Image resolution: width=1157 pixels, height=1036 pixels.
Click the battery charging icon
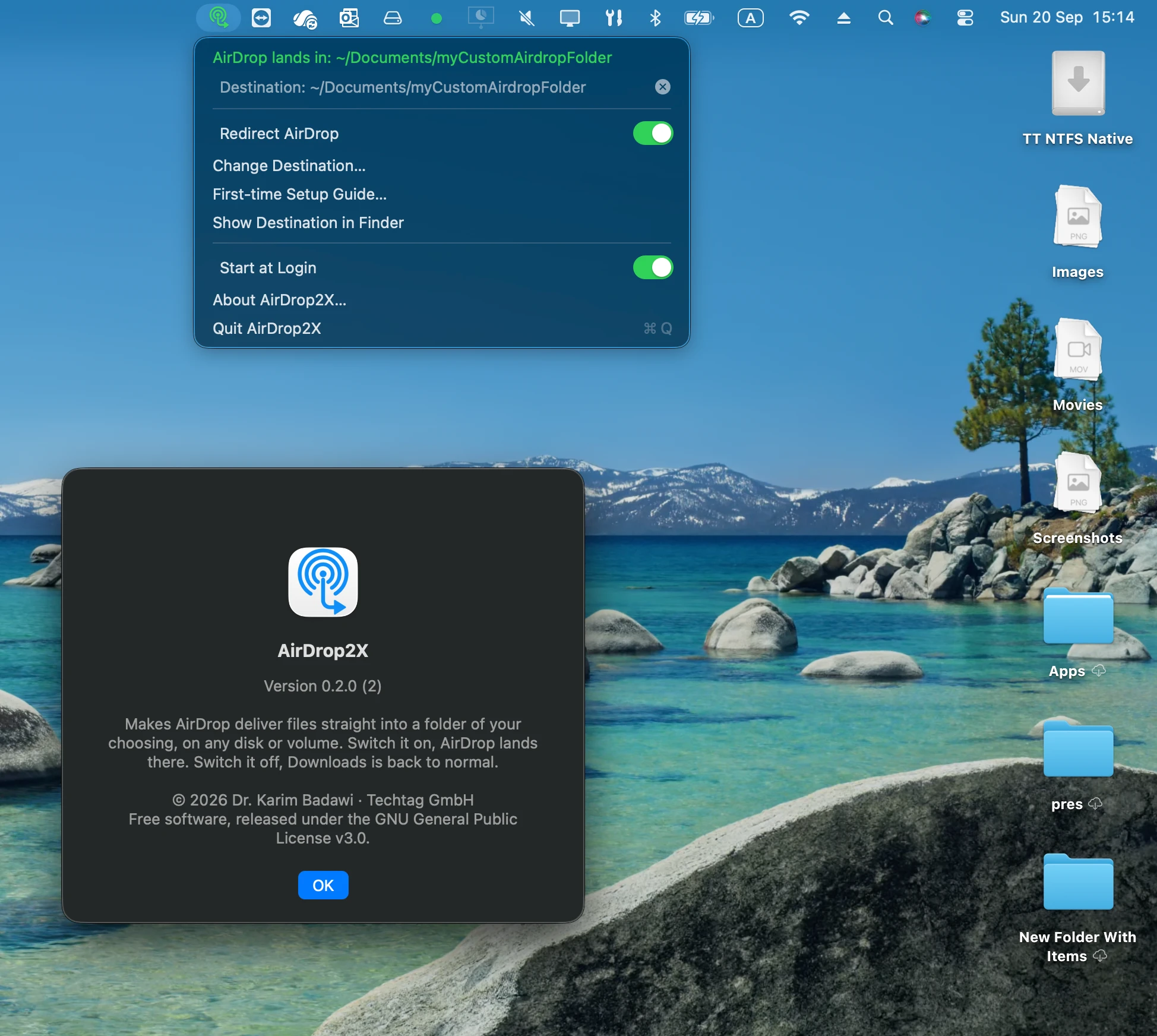coord(699,18)
